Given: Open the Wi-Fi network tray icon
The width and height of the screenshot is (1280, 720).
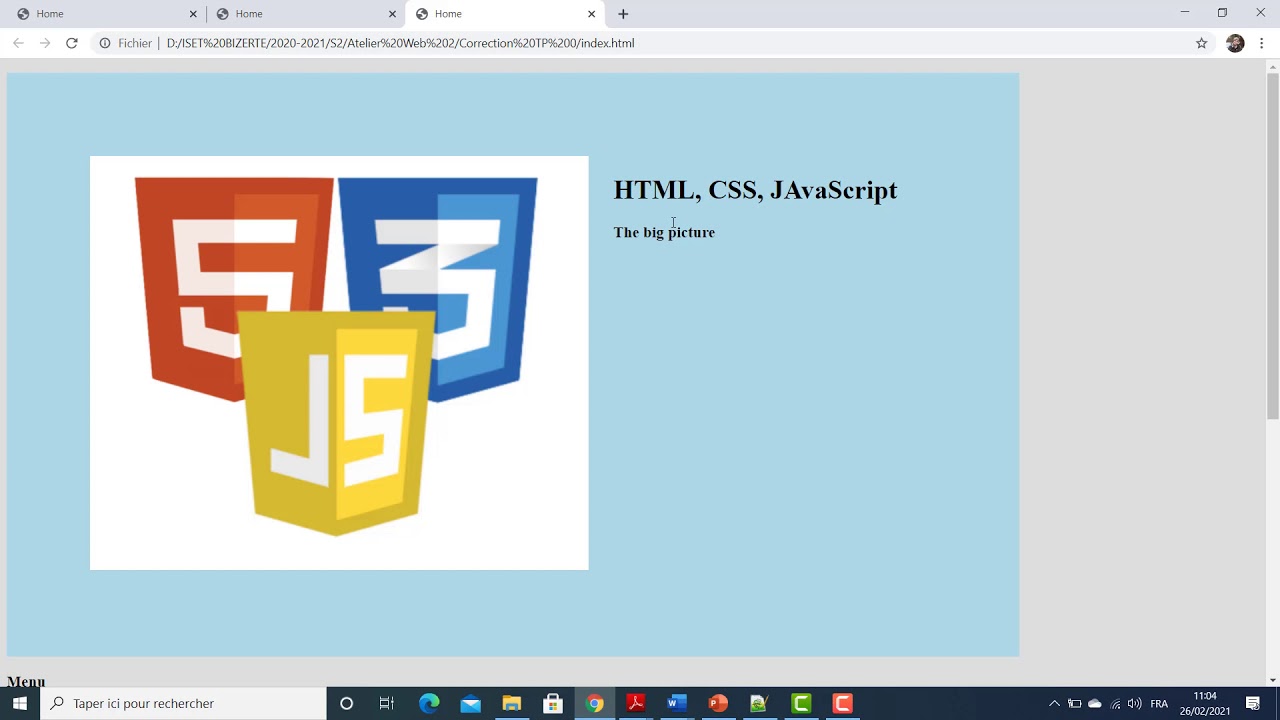Looking at the screenshot, I should [1115, 703].
